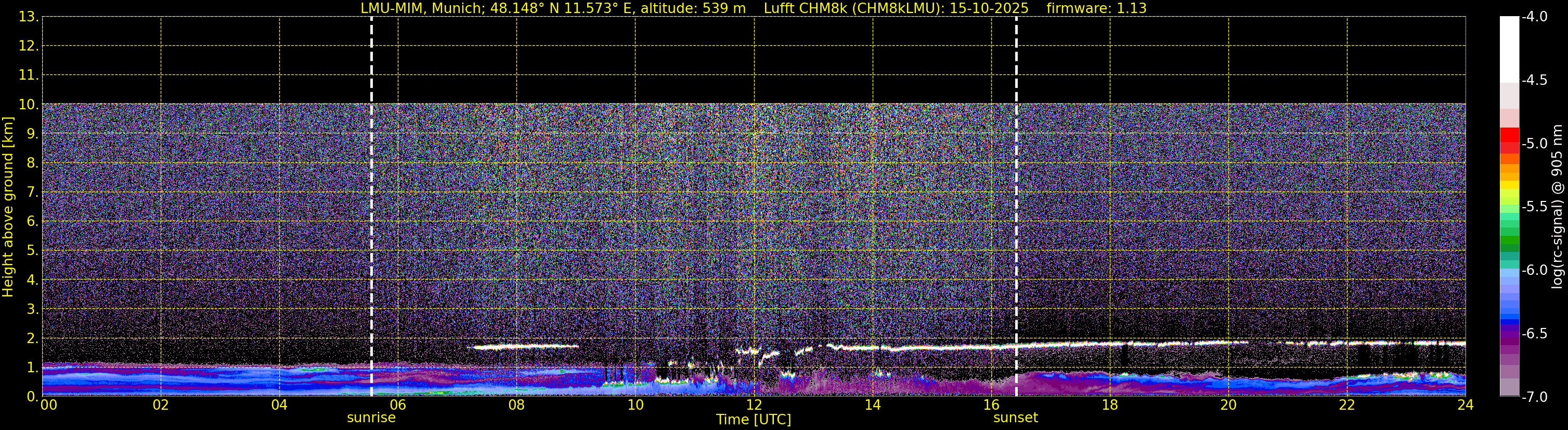Click the plot title text 'LMU-MIM, Munich'
This screenshot has width=1568, height=430.
[x=422, y=8]
